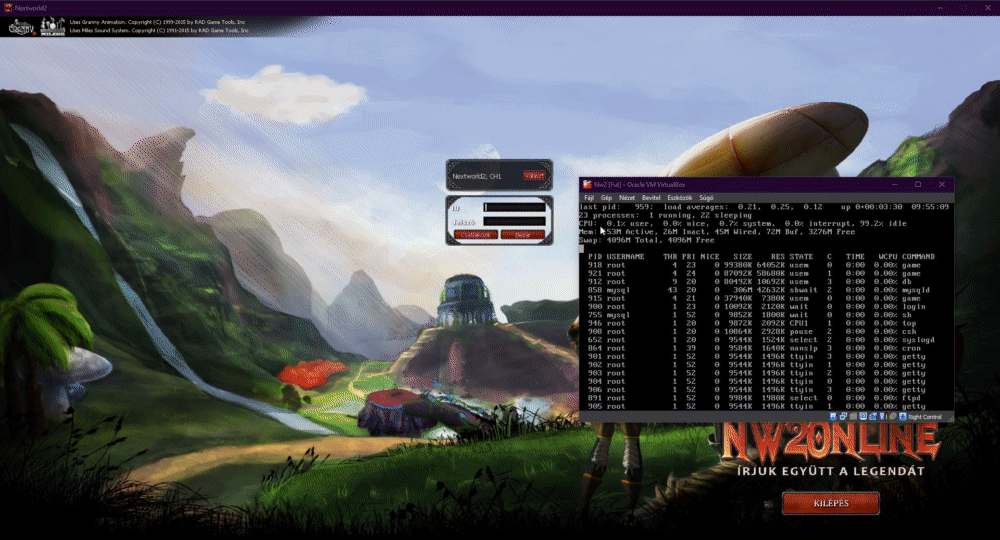Screen dimensions: 1000x540
Task: Close the Nw2 VirtualBox window
Action: tap(942, 184)
